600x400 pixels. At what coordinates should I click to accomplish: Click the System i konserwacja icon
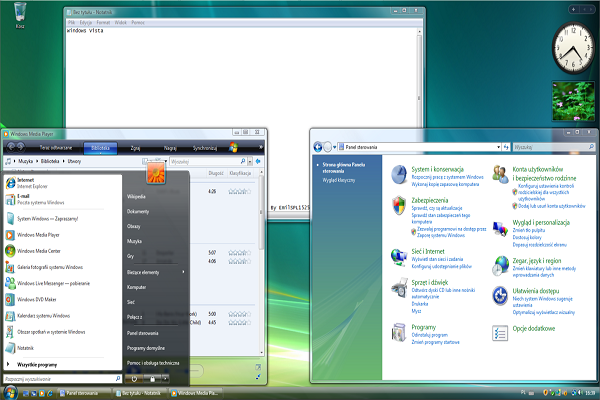click(x=399, y=175)
